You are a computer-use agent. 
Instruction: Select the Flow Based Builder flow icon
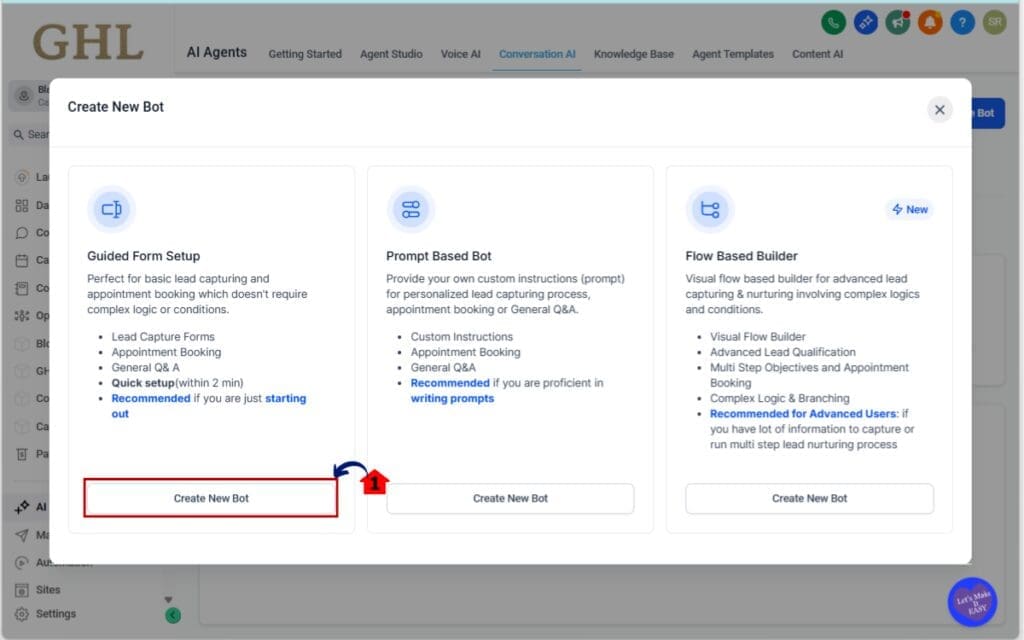click(x=711, y=209)
